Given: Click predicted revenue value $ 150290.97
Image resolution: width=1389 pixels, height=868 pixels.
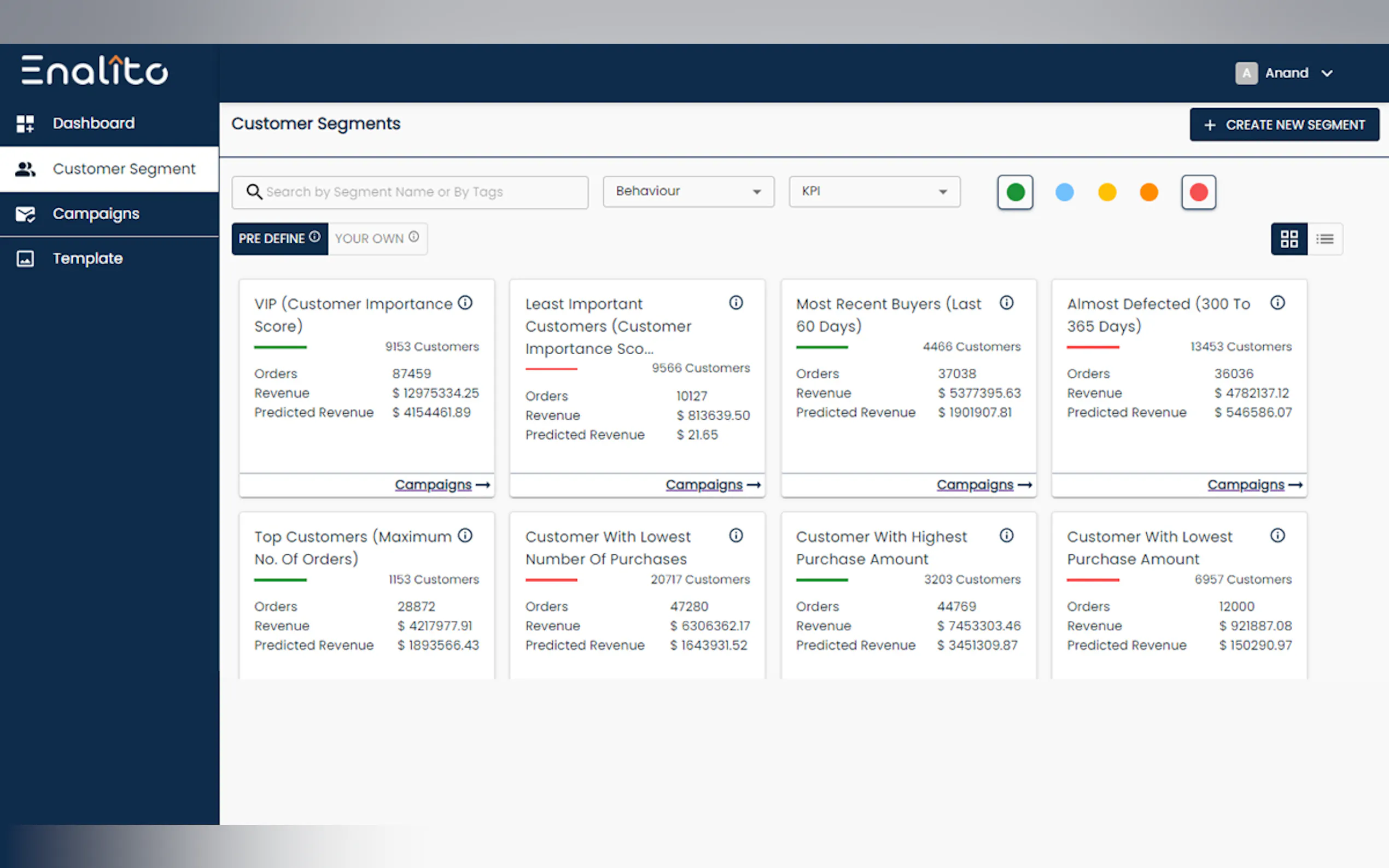Looking at the screenshot, I should click(1255, 646).
